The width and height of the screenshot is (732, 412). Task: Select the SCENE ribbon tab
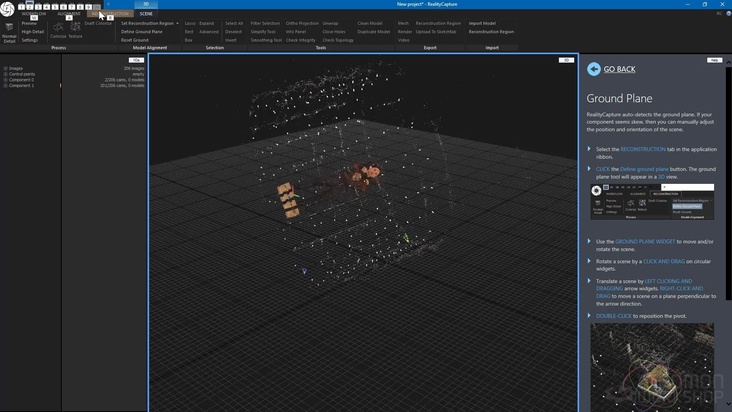tap(146, 14)
